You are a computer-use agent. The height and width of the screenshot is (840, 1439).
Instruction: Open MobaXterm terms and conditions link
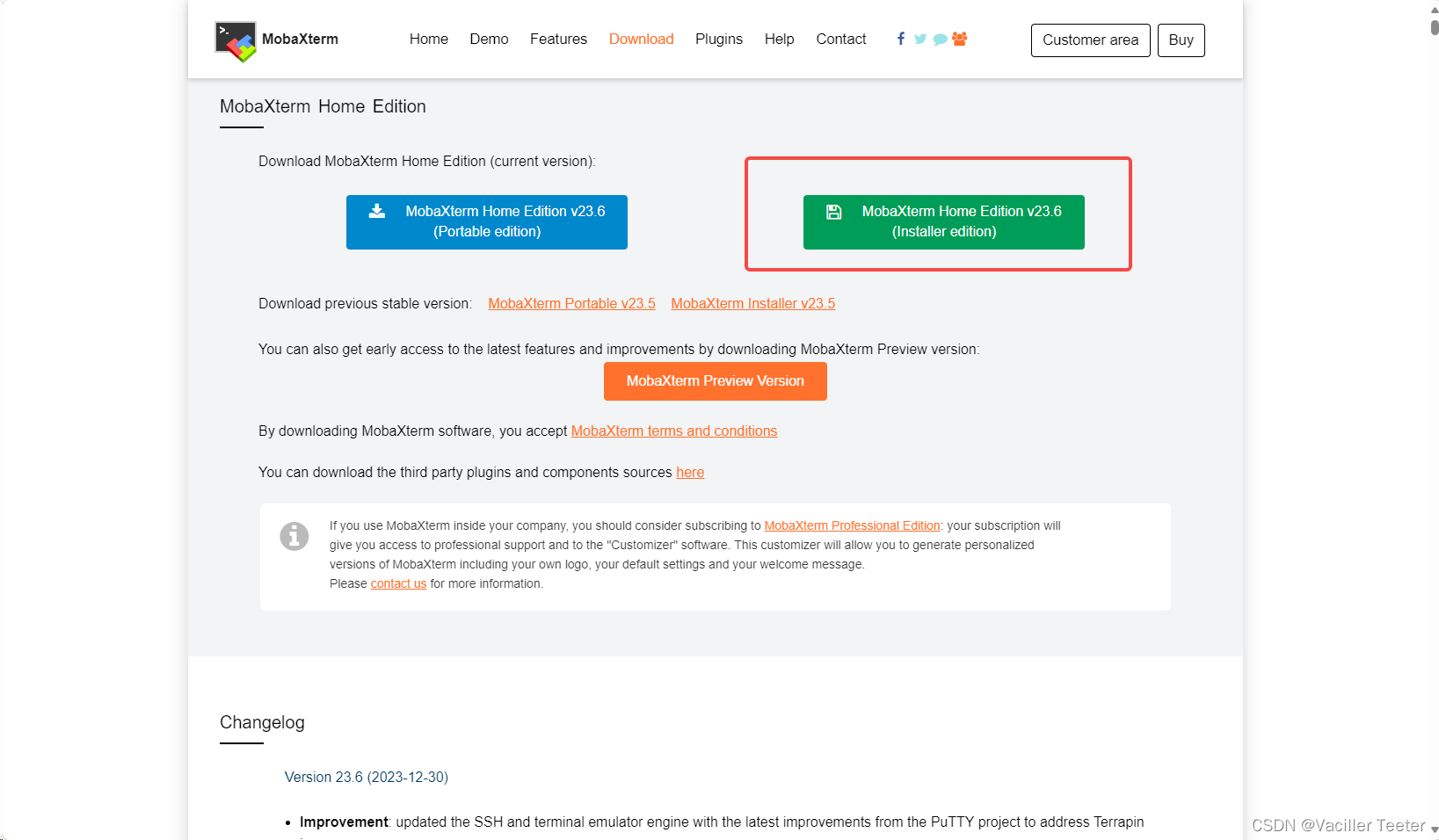tap(674, 431)
